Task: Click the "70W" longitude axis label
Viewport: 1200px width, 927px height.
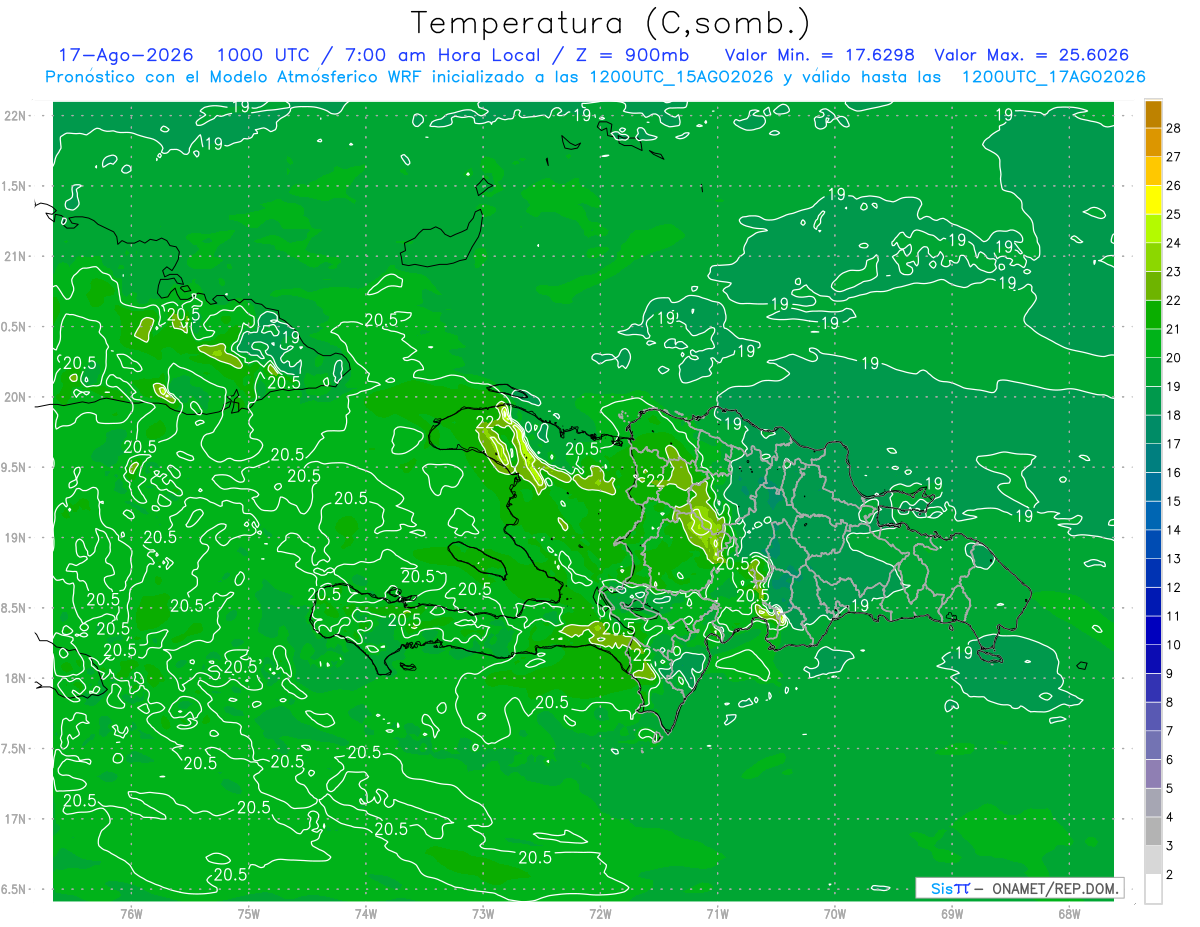Action: point(835,913)
